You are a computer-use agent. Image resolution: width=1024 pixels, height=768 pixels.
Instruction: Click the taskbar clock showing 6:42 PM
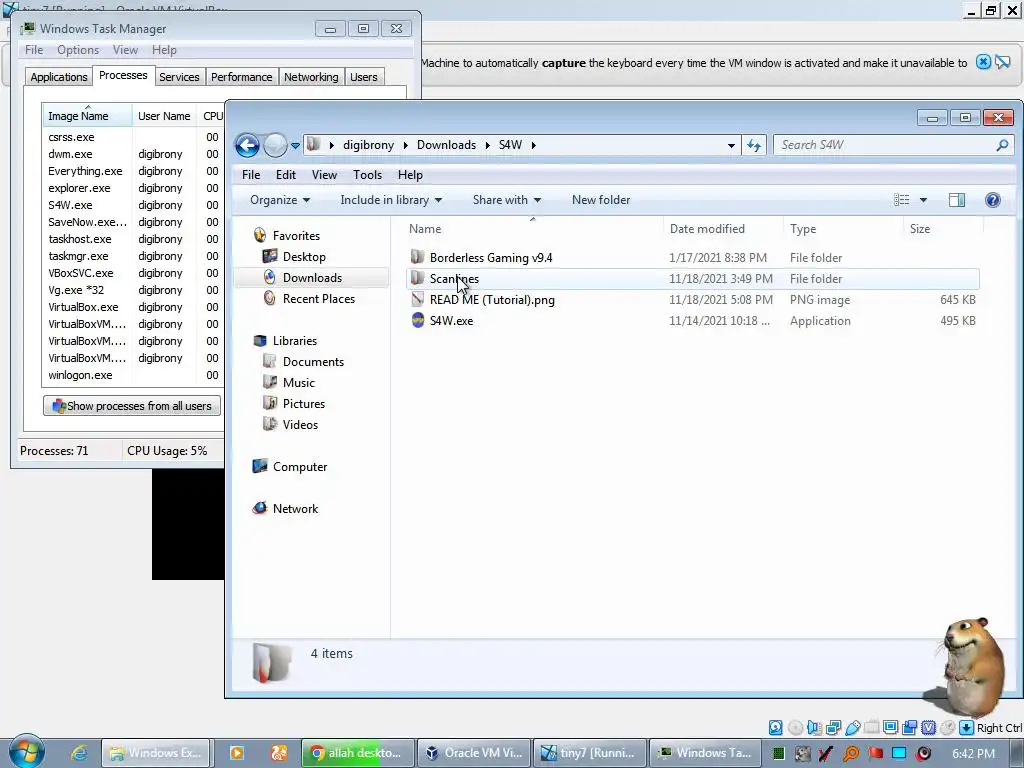(973, 753)
